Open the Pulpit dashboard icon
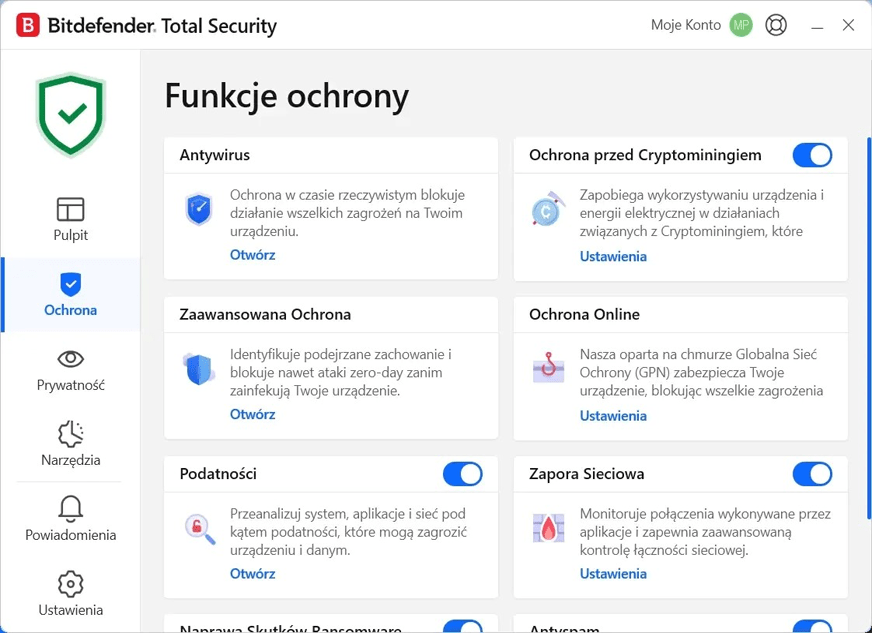This screenshot has height=633, width=872. coord(71,210)
